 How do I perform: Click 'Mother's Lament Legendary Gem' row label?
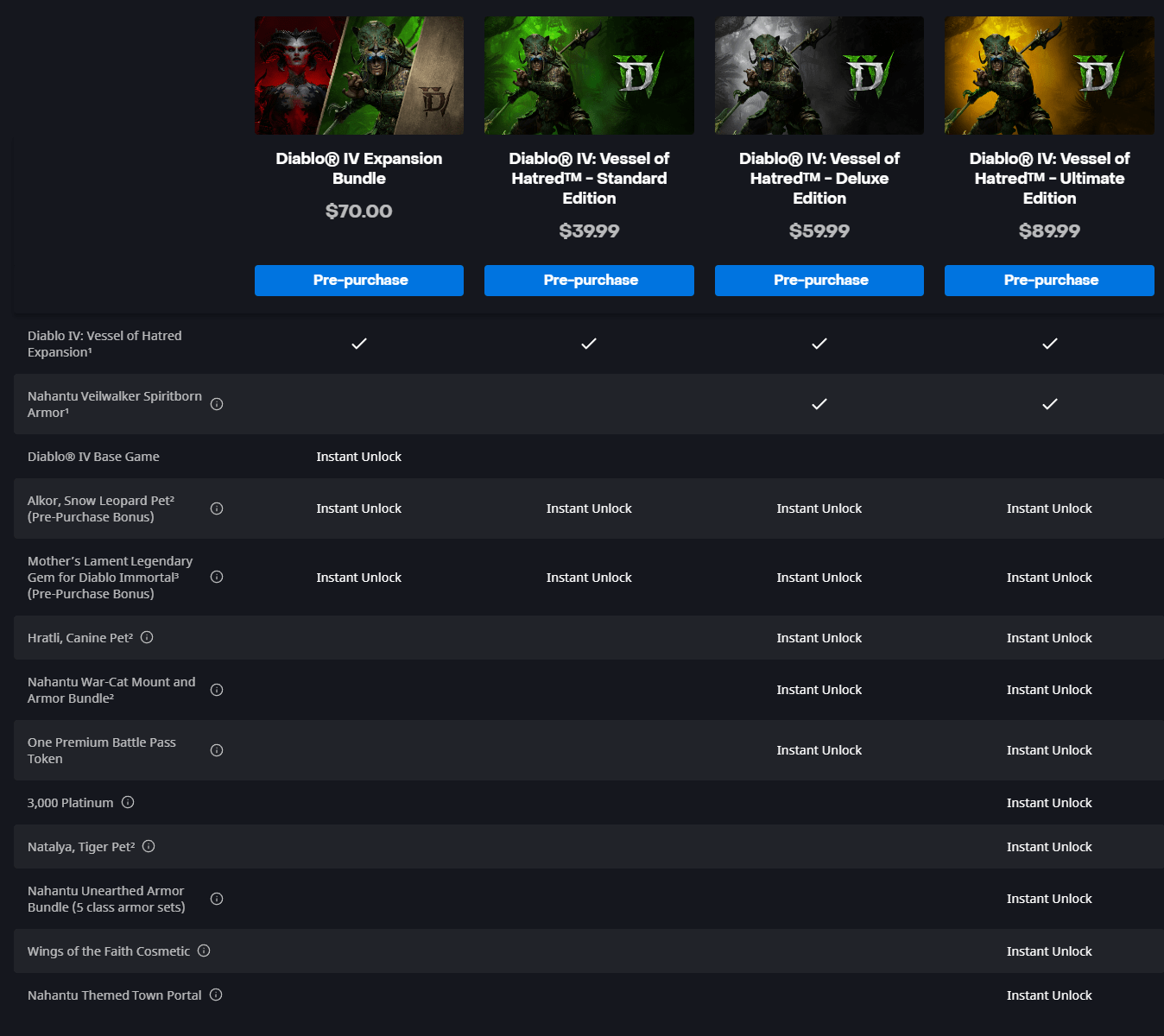pos(111,577)
